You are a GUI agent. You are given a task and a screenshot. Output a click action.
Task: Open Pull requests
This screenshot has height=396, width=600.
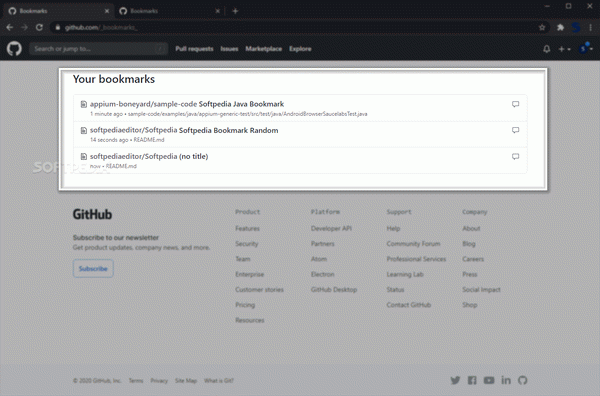click(x=194, y=49)
